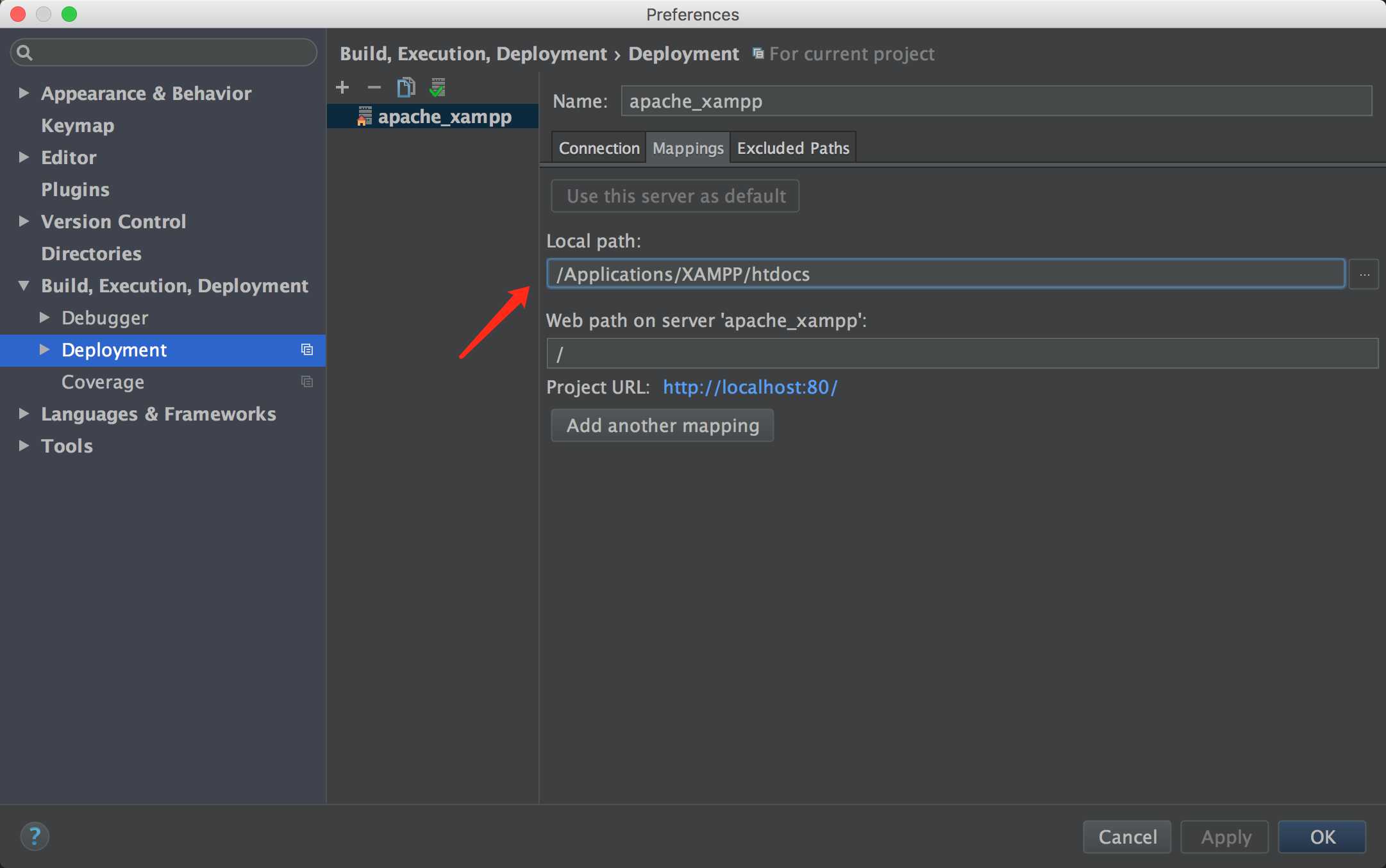Click the browse local path icon
Screen dimensions: 1386x868
[1364, 273]
